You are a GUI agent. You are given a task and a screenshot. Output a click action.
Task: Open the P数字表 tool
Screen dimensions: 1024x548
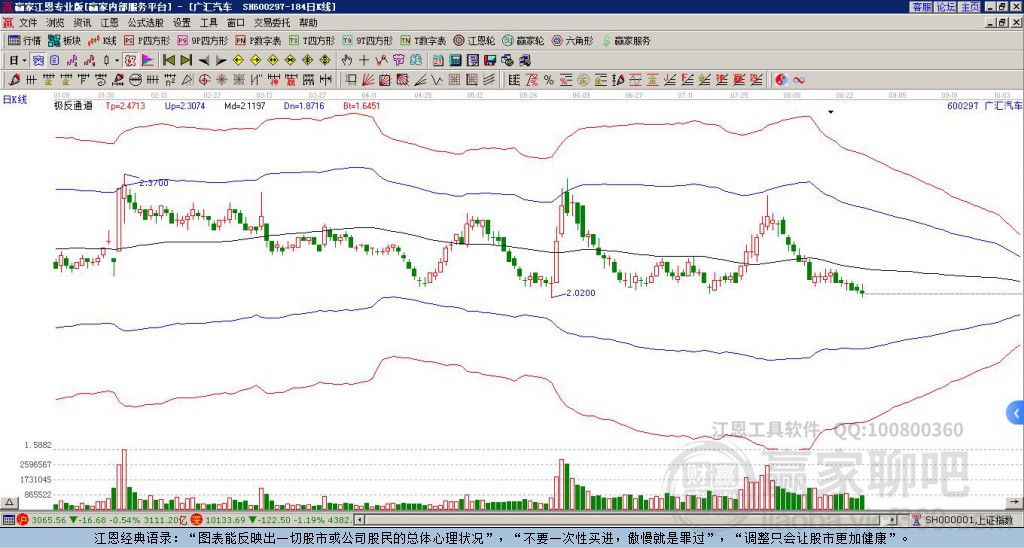click(x=258, y=40)
